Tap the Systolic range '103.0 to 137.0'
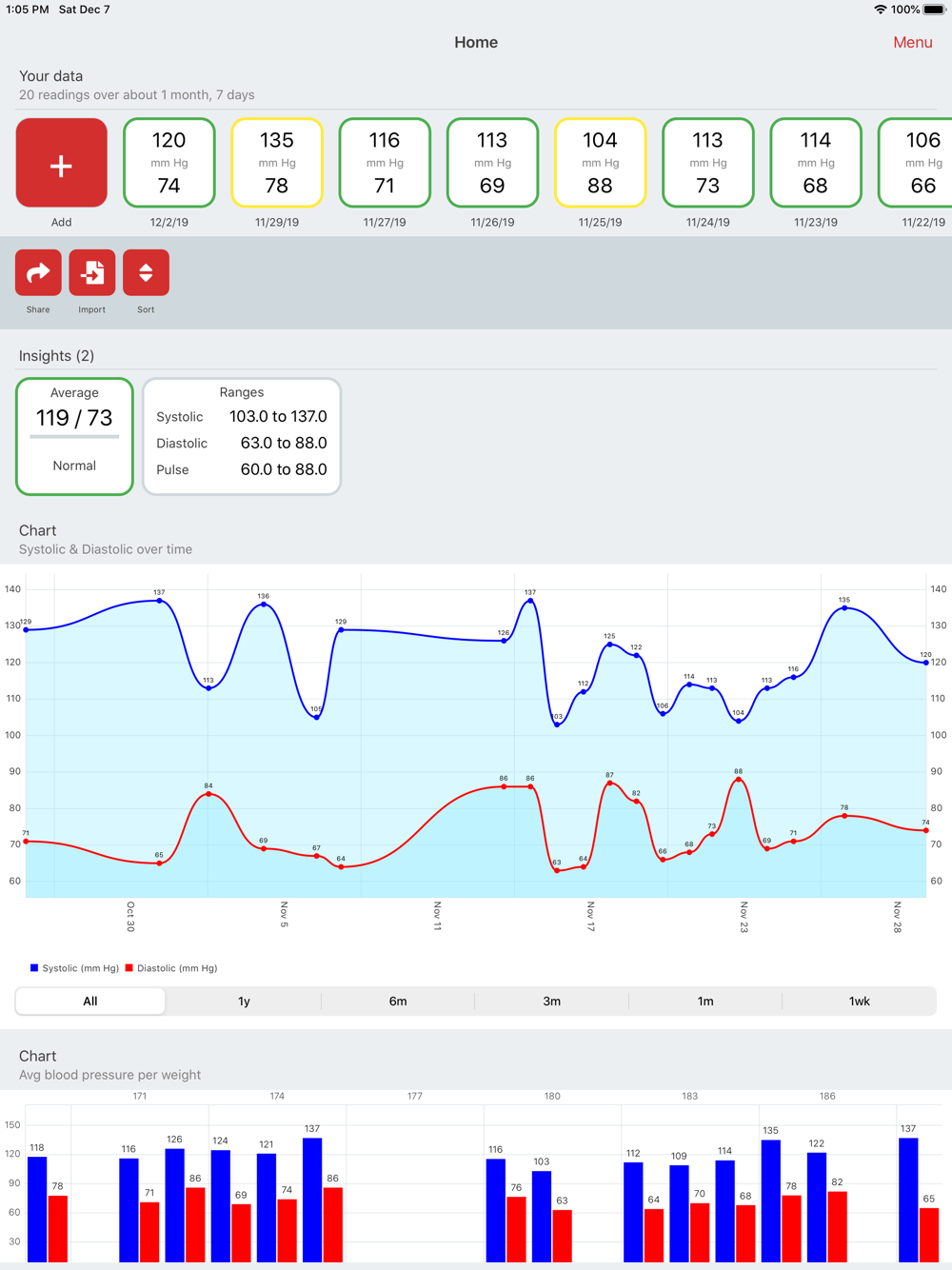The width and height of the screenshot is (952, 1270). 278,417
